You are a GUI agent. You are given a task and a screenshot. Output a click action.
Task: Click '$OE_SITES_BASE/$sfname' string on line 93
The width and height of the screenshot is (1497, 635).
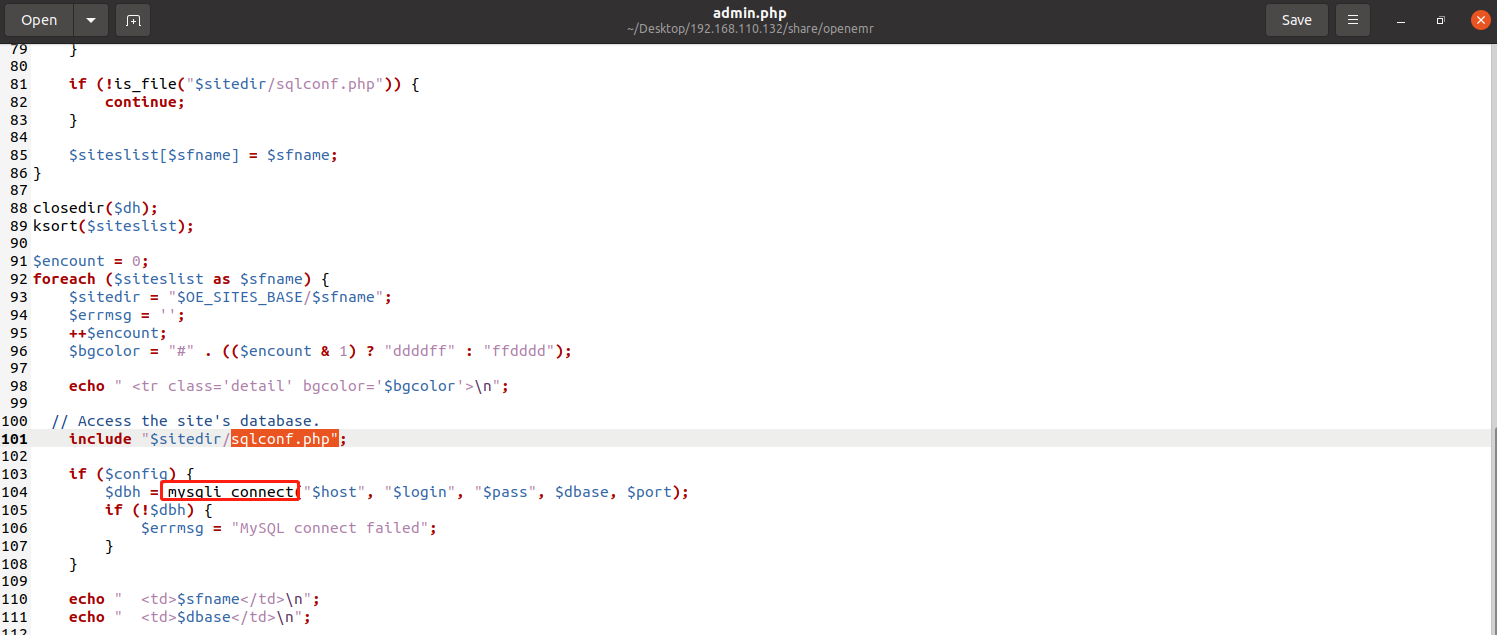[x=280, y=297]
